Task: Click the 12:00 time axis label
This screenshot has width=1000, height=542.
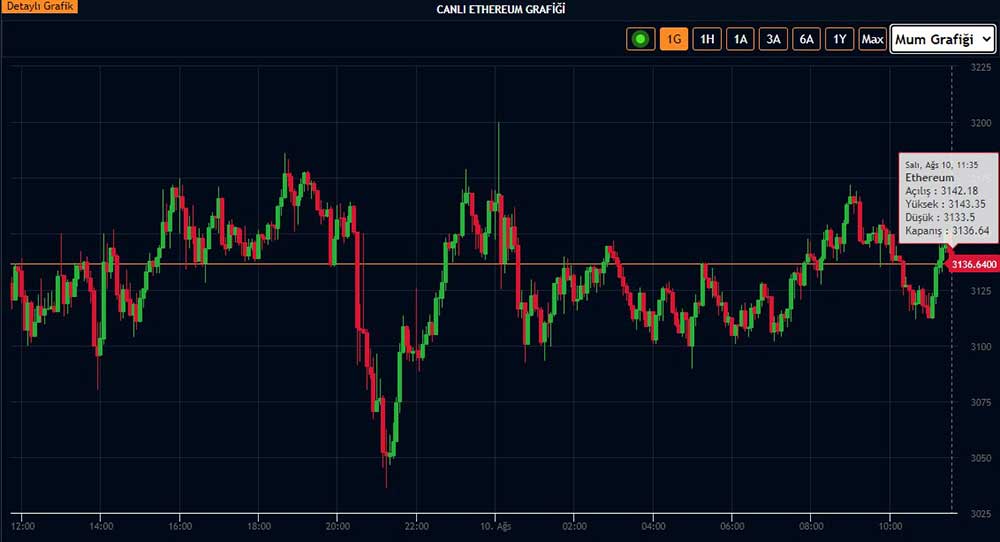Action: (23, 527)
